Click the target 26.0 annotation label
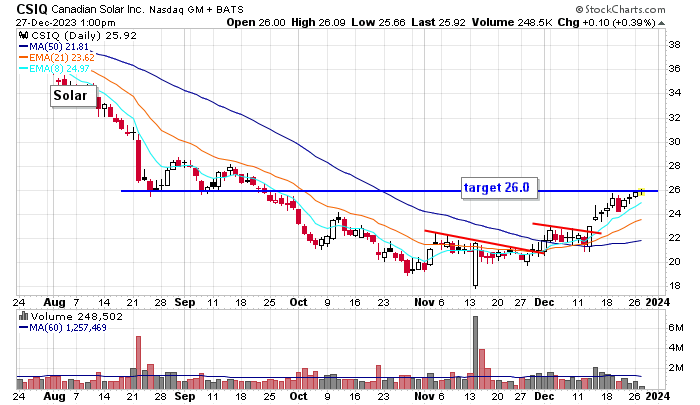 [x=500, y=187]
